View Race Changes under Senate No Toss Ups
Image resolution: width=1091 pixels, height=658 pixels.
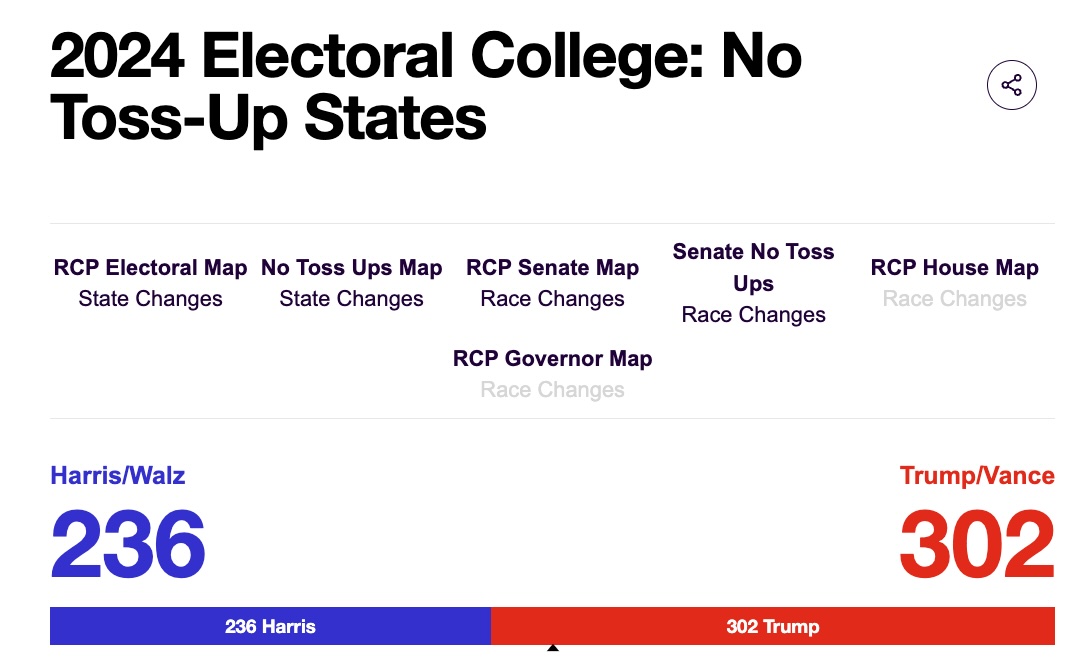[x=753, y=315]
